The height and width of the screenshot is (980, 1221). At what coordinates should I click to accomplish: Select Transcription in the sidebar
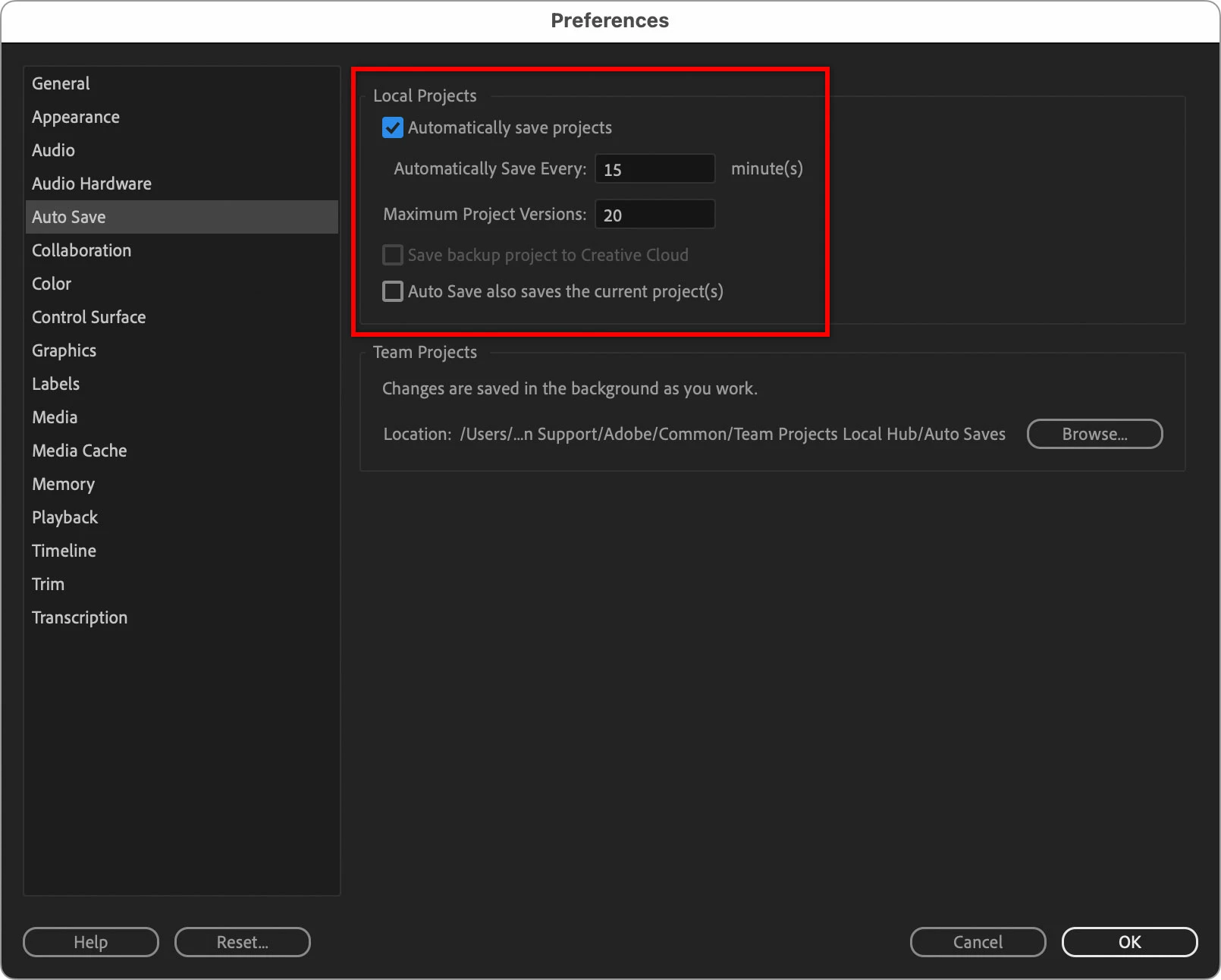(x=182, y=617)
